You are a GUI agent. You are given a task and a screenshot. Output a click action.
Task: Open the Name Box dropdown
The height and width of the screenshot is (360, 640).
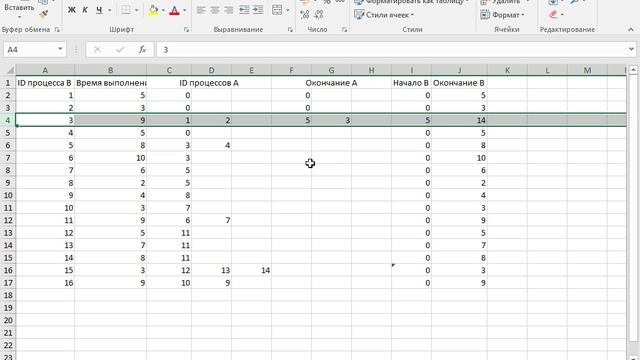(x=60, y=49)
